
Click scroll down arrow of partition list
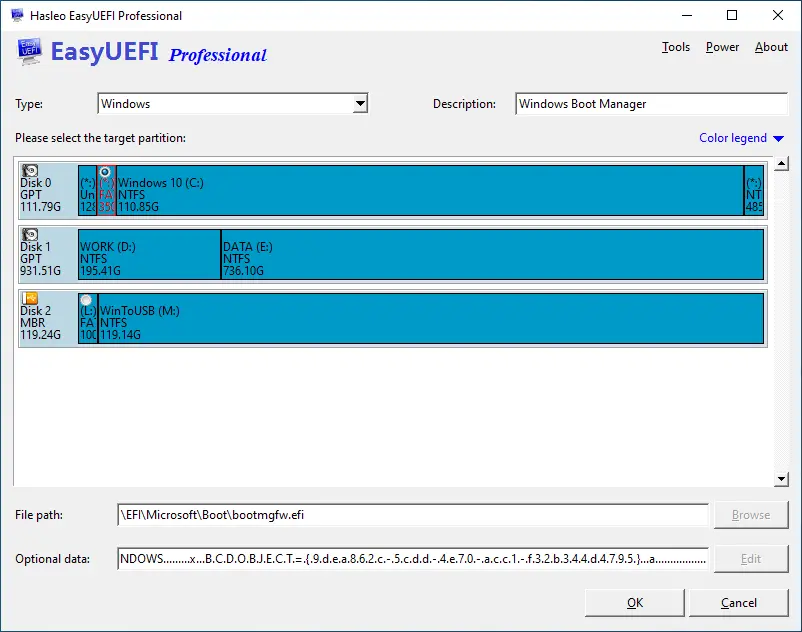pyautogui.click(x=782, y=480)
